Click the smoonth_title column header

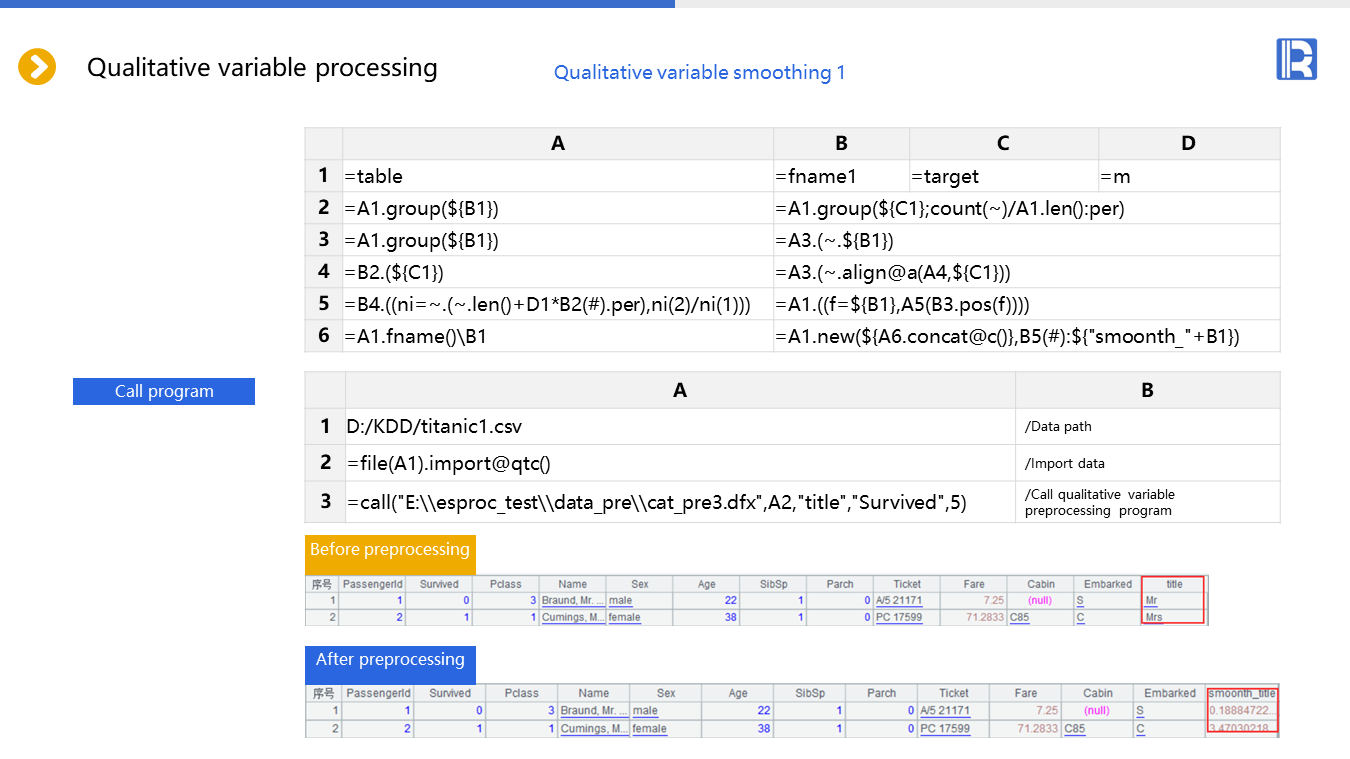[x=1241, y=693]
